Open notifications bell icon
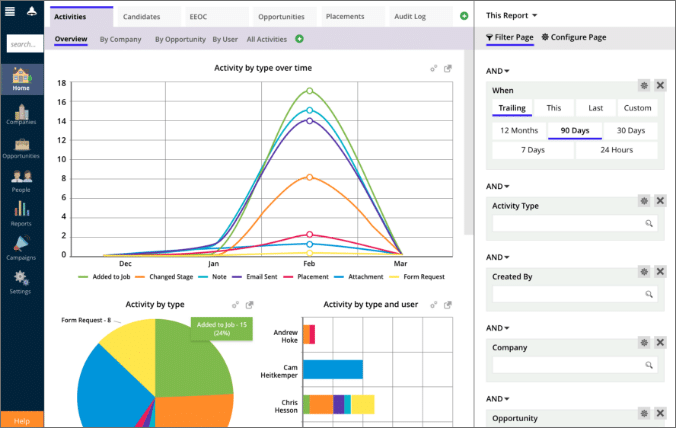This screenshot has height=428, width=676. tap(31, 11)
